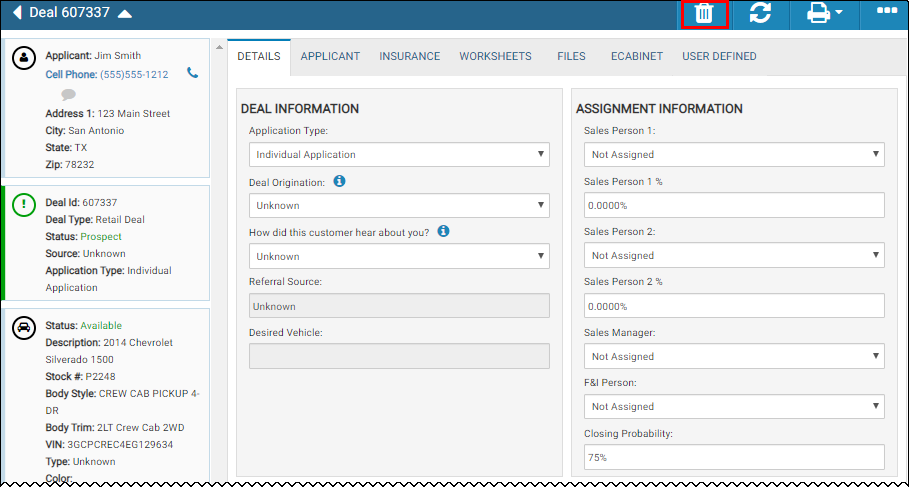This screenshot has height=488, width=909.
Task: Click the Address 123 Main Street text
Action: click(107, 114)
